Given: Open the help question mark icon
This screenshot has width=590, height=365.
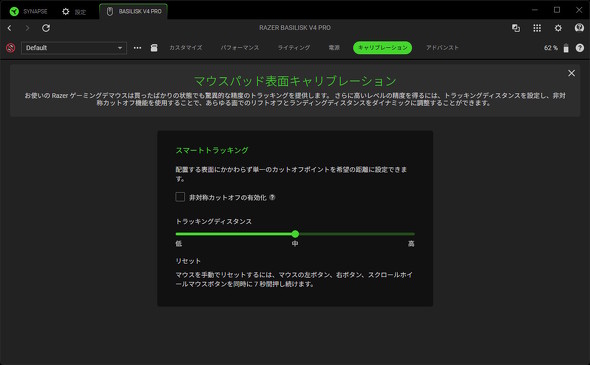Looking at the screenshot, I should tap(580, 48).
